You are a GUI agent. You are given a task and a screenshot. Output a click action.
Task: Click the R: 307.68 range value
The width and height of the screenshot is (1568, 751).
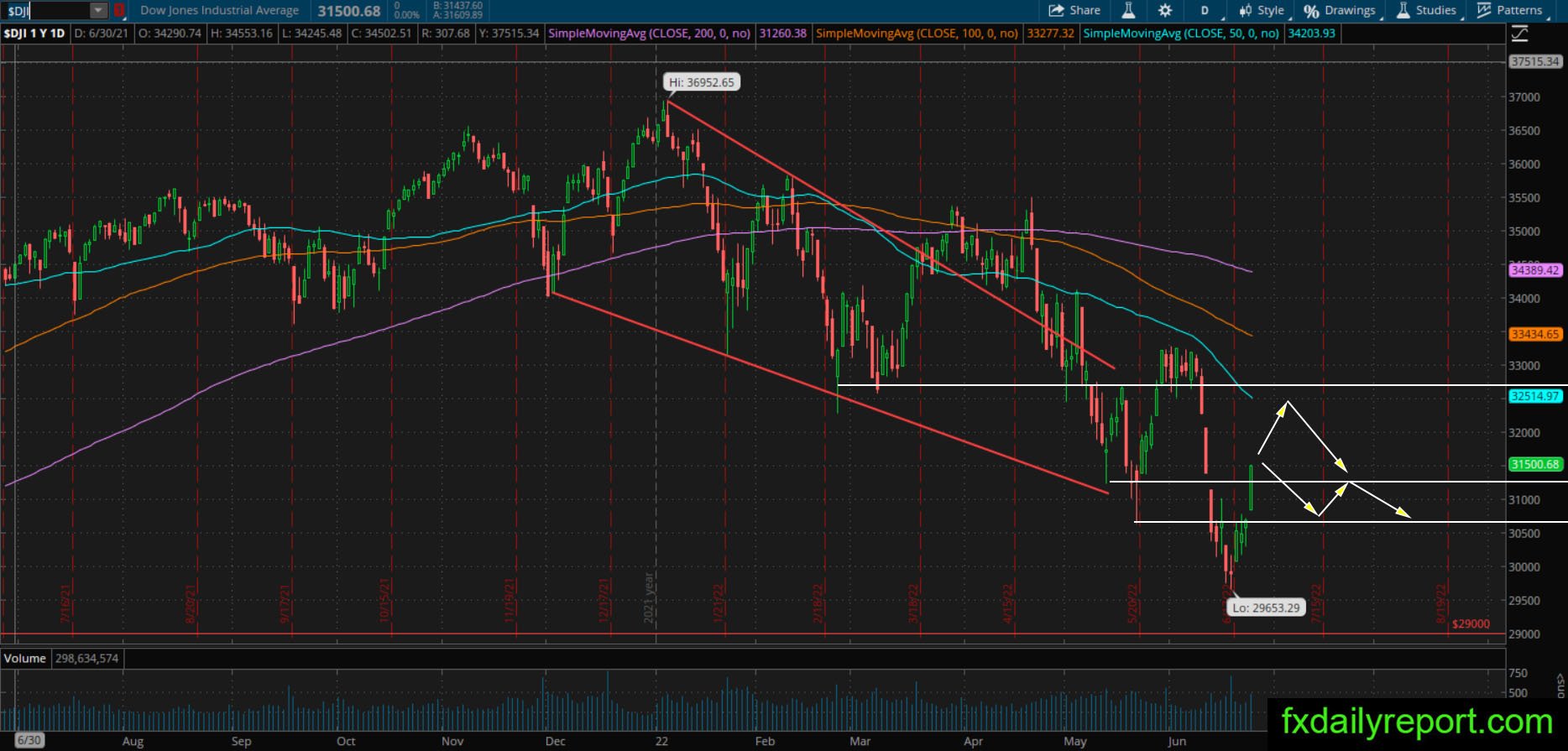click(447, 34)
